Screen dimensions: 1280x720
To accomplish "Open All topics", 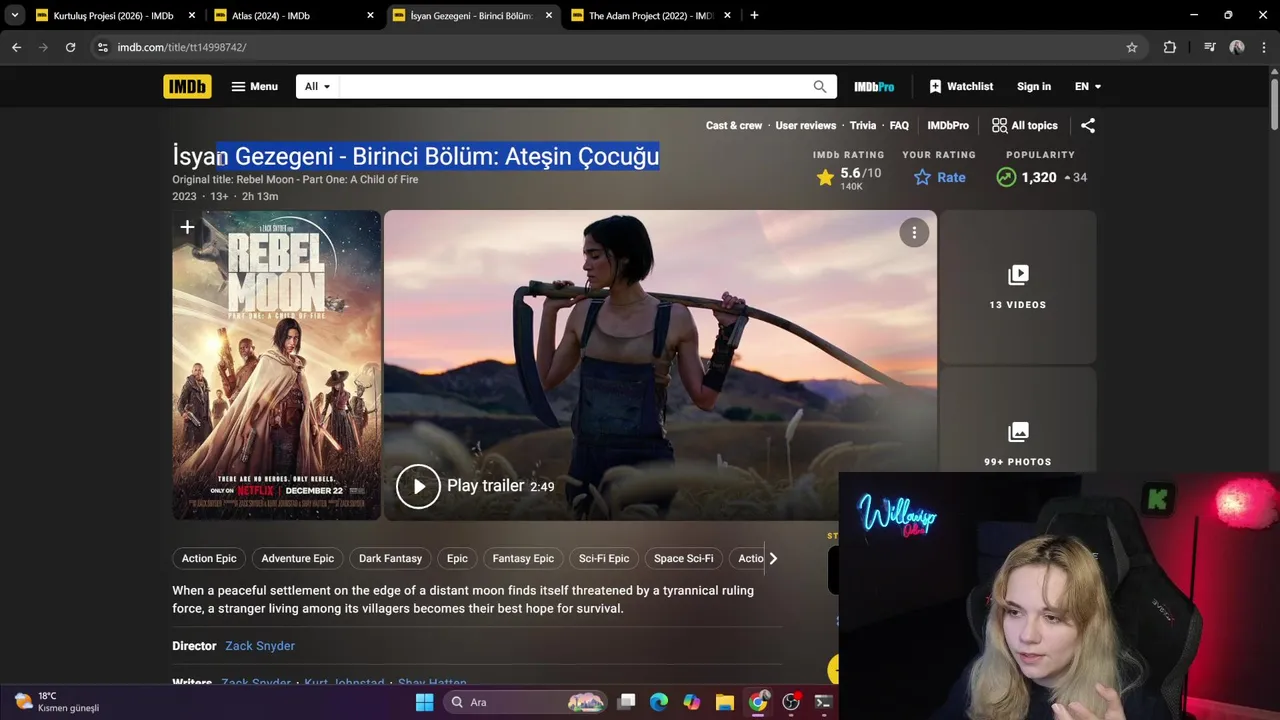I will (x=1024, y=126).
